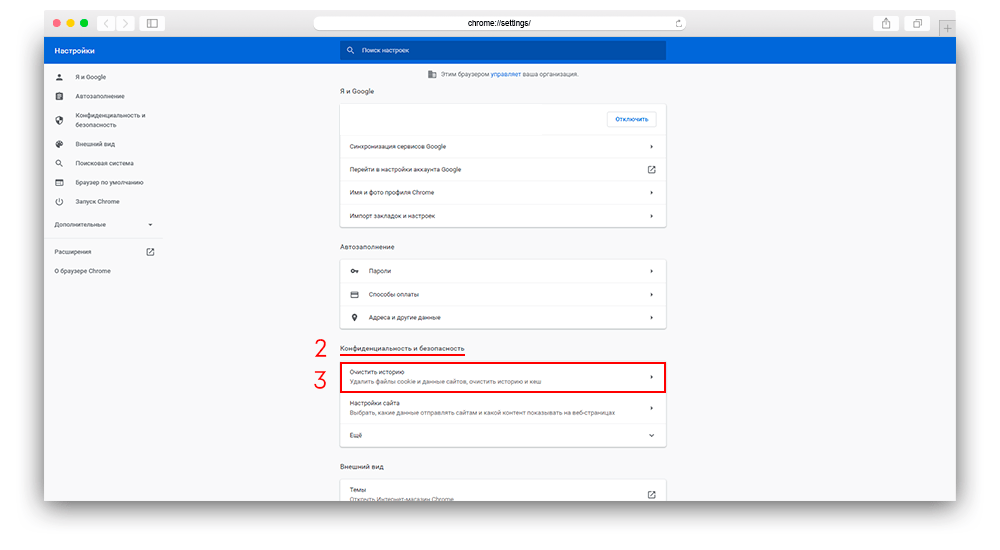Click the chrome://settings/ address bar

(499, 24)
